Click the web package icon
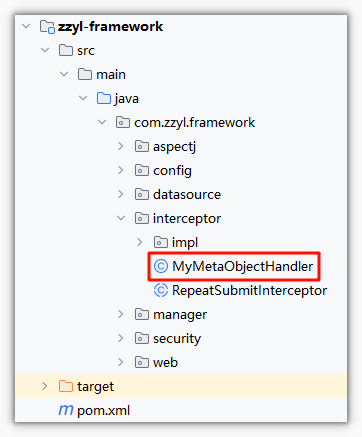 (142, 362)
